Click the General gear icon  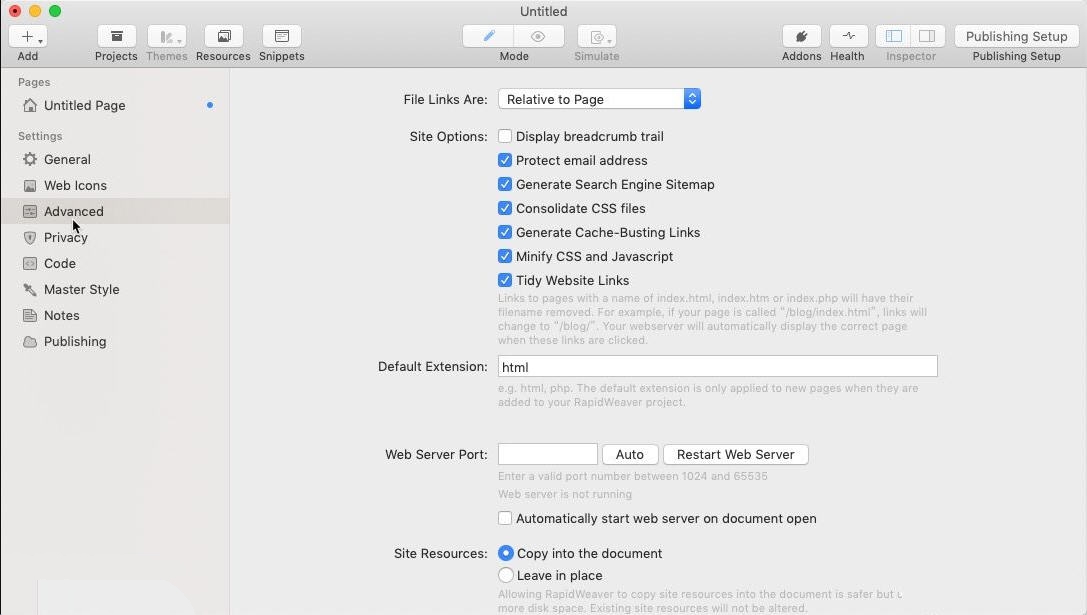tap(30, 159)
